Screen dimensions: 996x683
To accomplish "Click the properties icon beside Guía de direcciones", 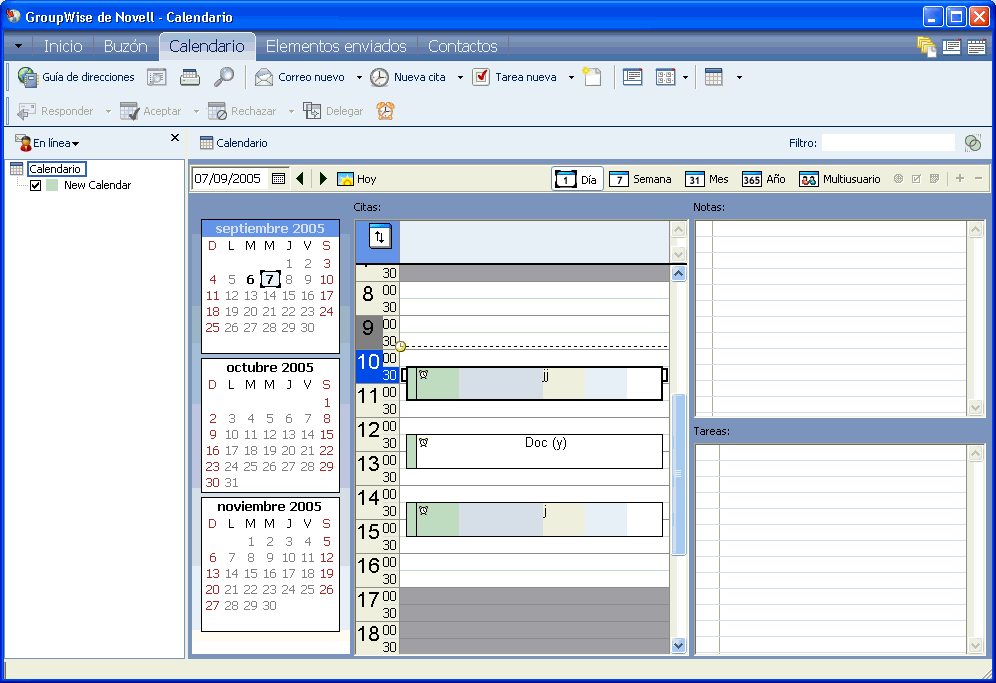I will [156, 77].
